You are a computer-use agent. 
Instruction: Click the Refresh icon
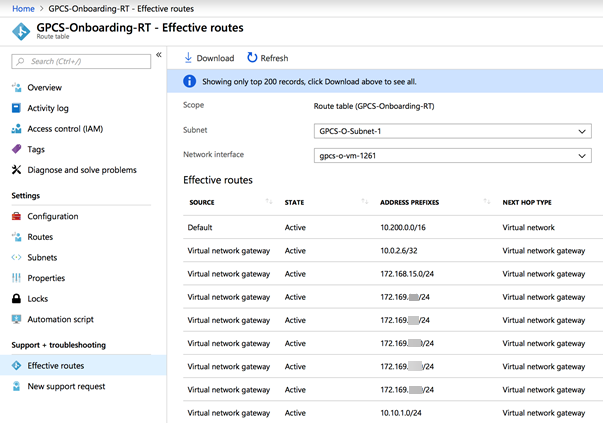[252, 58]
